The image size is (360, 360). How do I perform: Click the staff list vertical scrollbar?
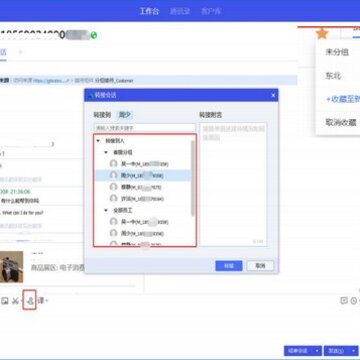pos(193,178)
